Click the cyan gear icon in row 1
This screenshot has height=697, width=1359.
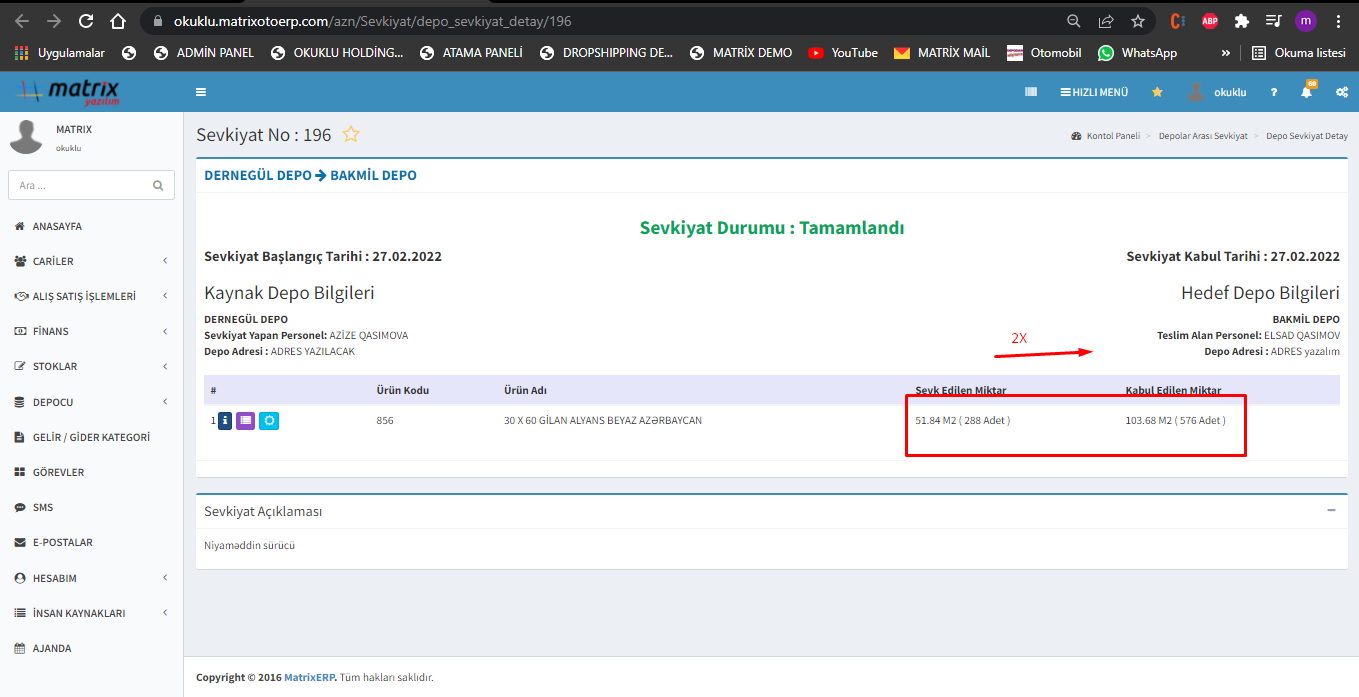pos(269,421)
